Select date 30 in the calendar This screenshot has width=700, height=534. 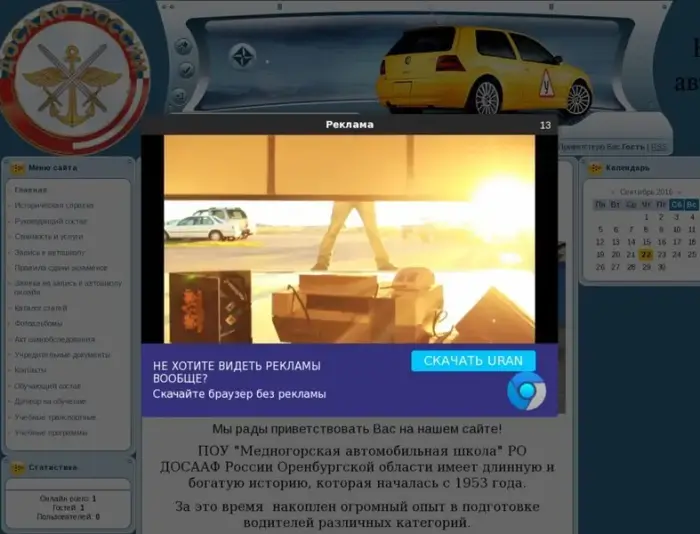click(662, 267)
